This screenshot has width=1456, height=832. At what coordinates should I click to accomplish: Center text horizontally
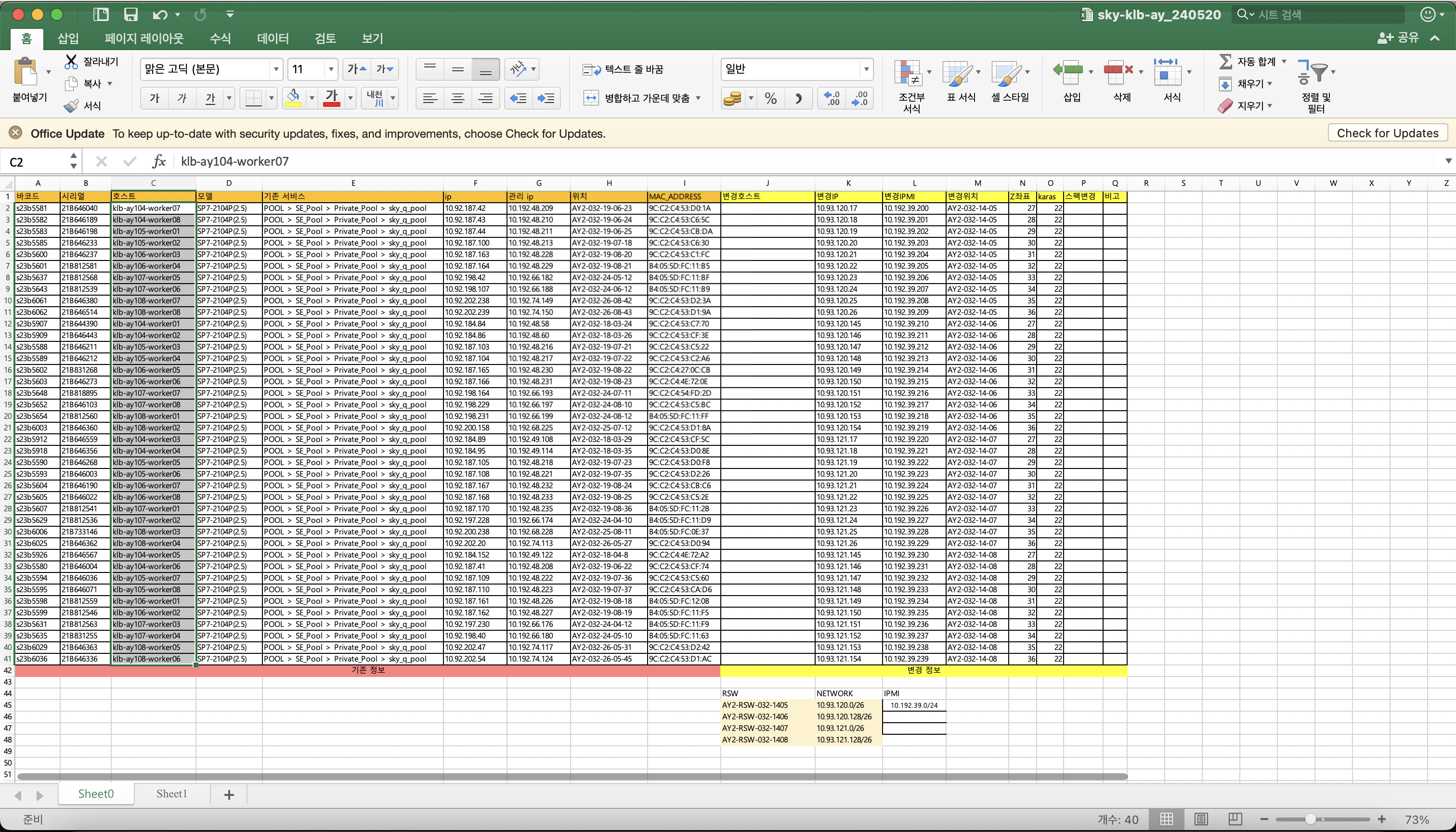coord(458,98)
